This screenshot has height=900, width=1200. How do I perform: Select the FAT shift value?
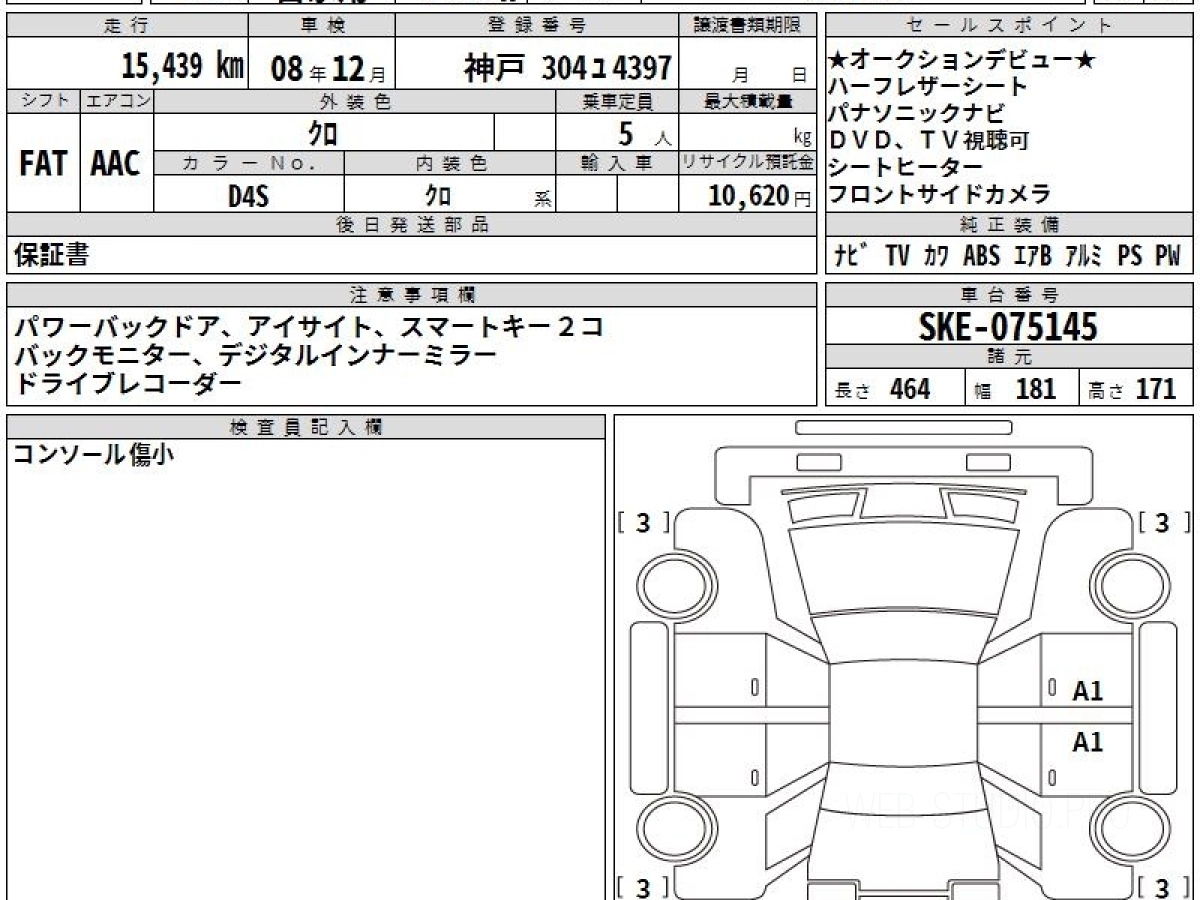coord(43,164)
